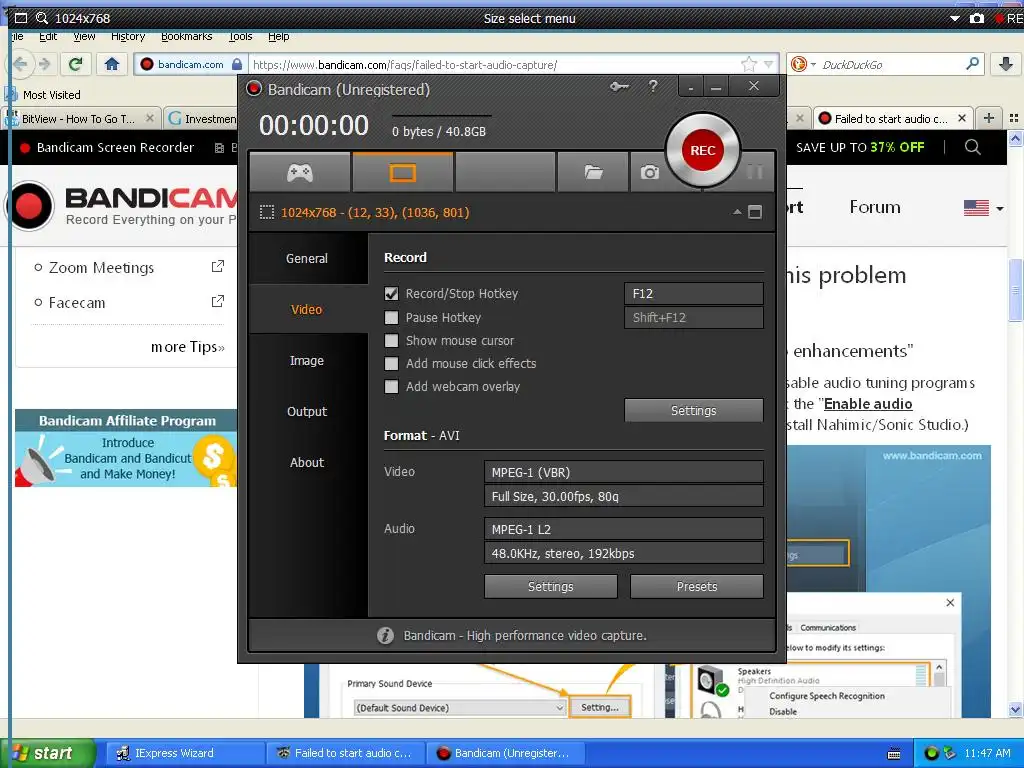Open Size select menu dropdown arrow at top
The image size is (1024, 768).
point(955,18)
